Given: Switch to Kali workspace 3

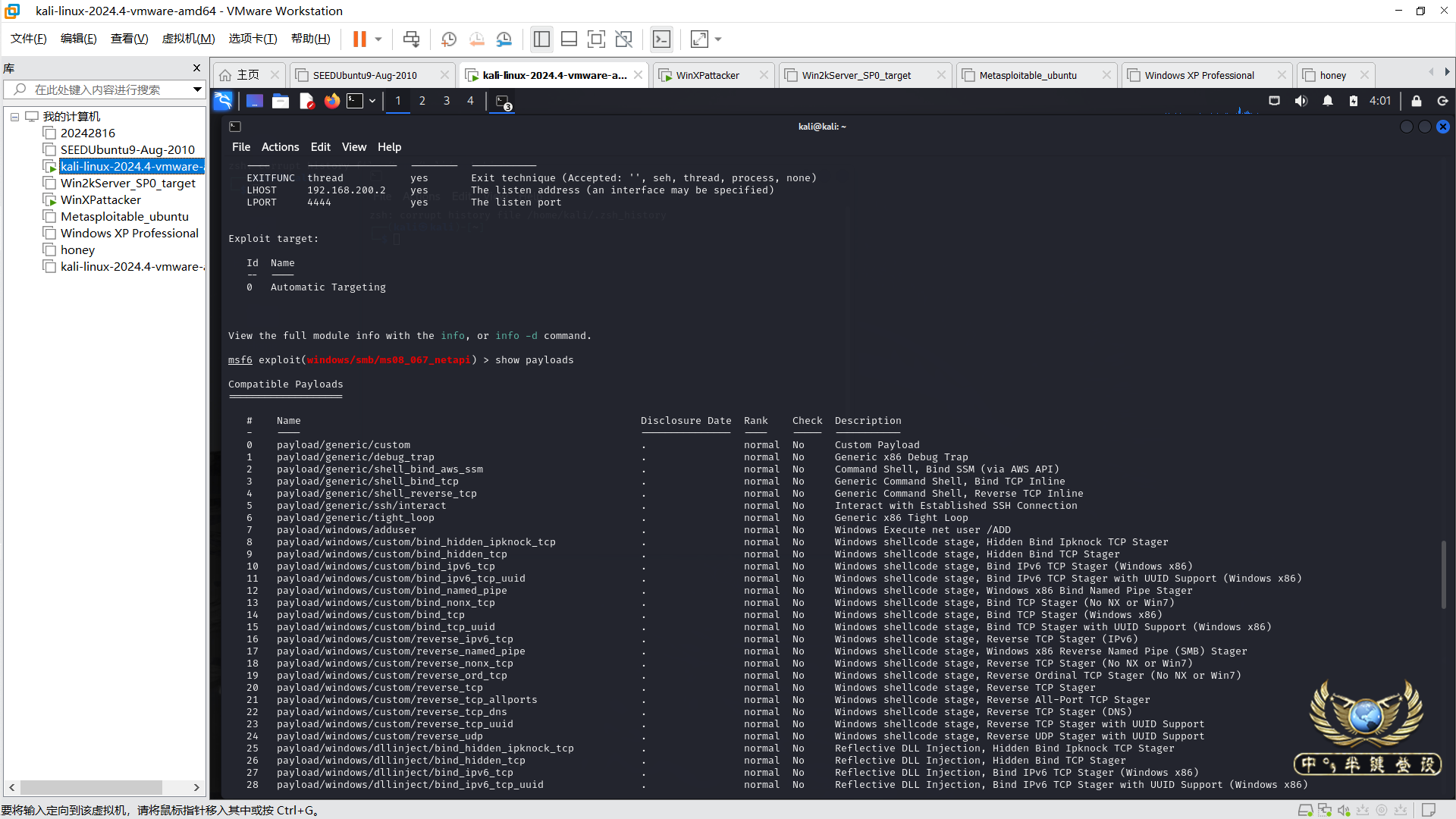Looking at the screenshot, I should [447, 101].
